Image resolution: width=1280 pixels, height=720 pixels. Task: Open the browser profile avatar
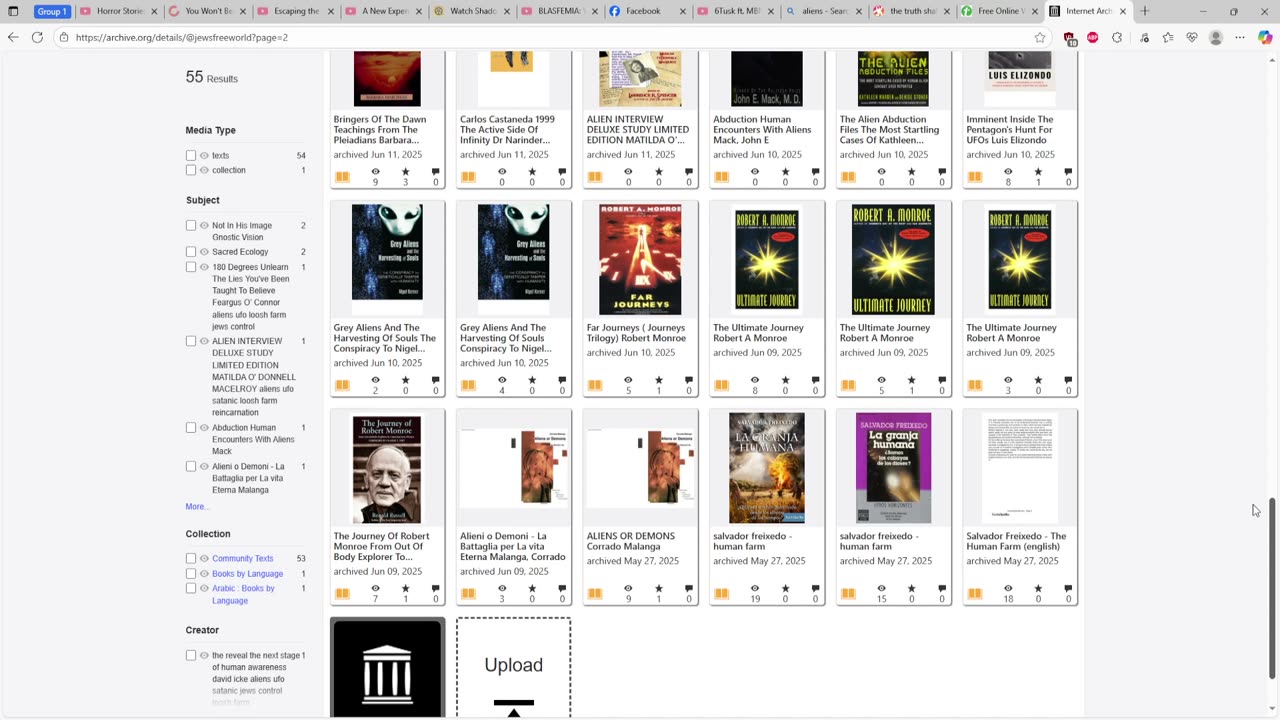click(x=1216, y=37)
